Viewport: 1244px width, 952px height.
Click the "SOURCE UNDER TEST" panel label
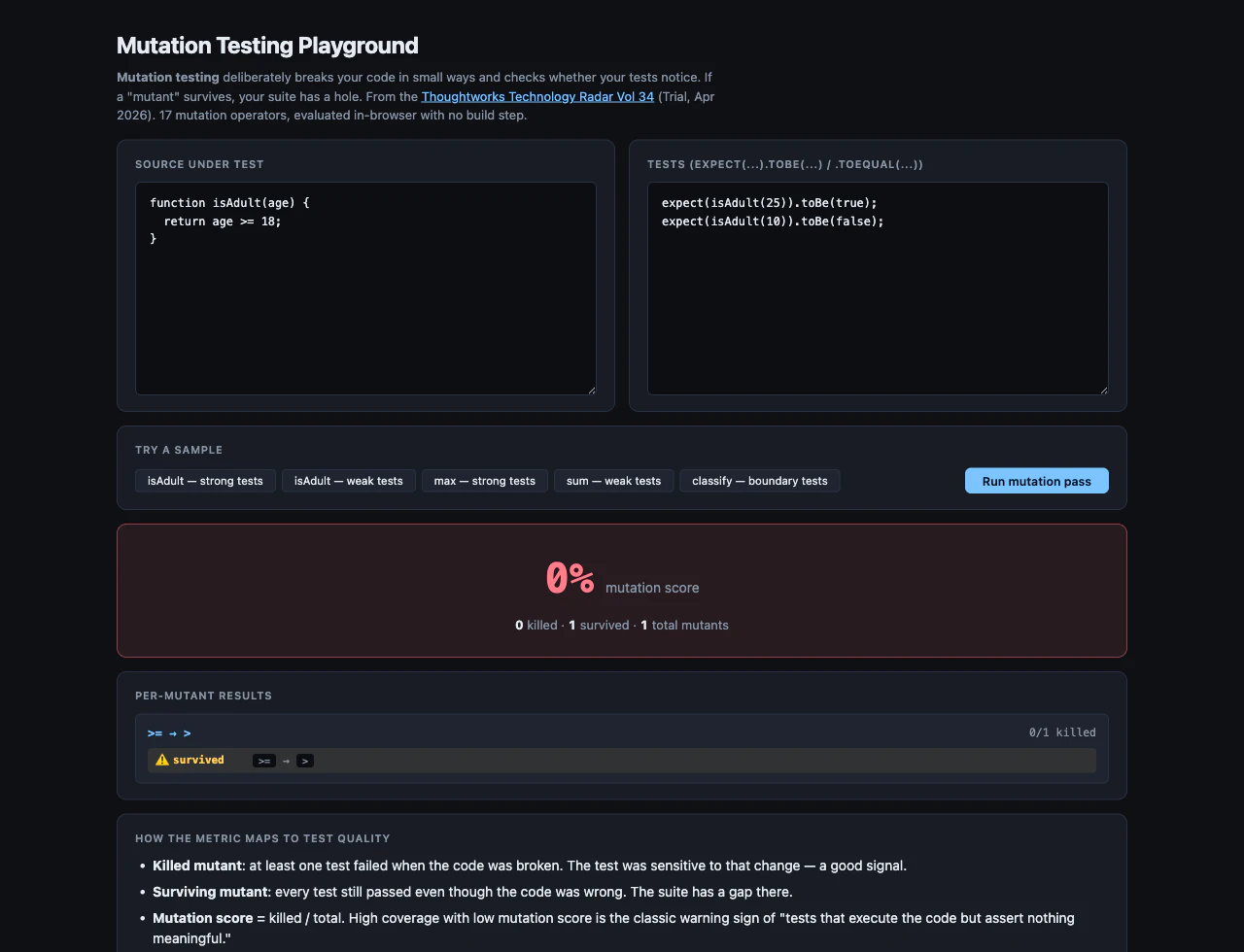pos(199,164)
